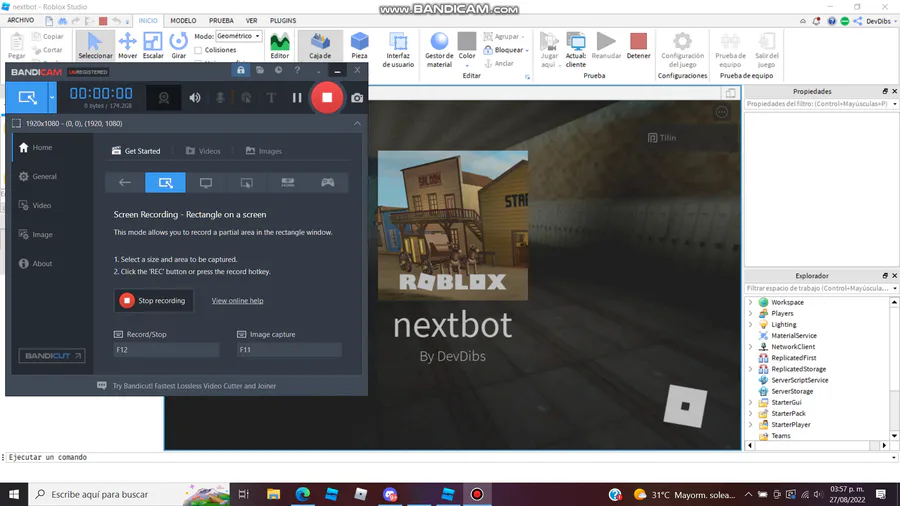Click Windows taskbar search box
This screenshot has width=900, height=506.
point(129,494)
